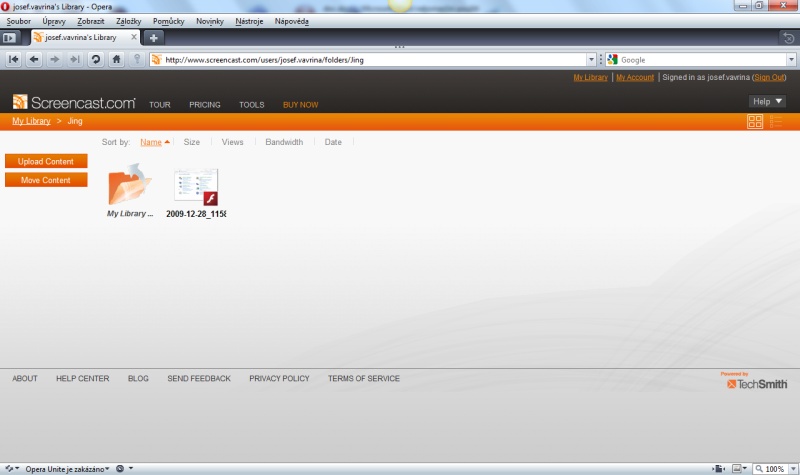
Task: Sort by Size
Action: (191, 142)
